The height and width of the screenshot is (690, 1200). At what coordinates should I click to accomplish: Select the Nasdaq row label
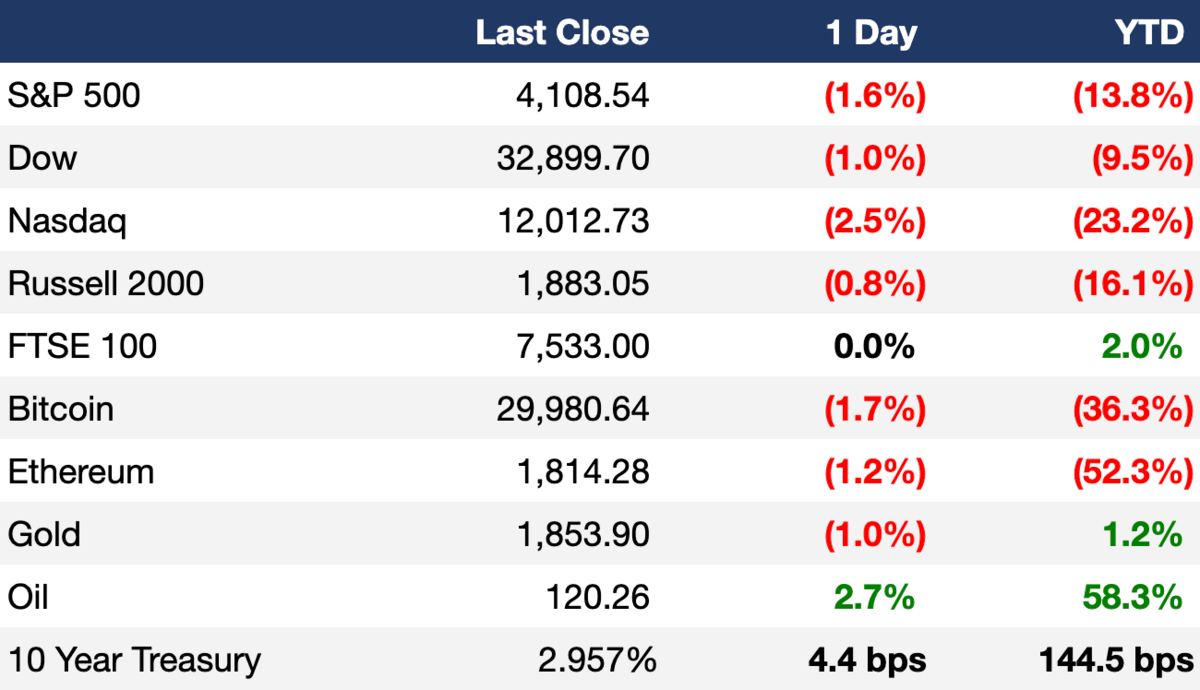click(67, 221)
